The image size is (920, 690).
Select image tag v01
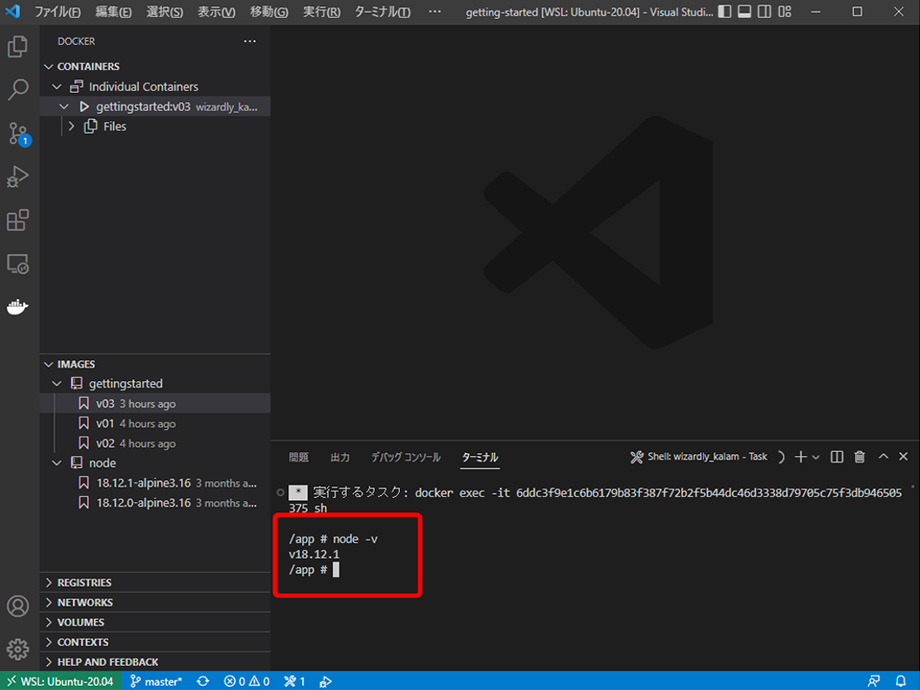tap(155, 424)
